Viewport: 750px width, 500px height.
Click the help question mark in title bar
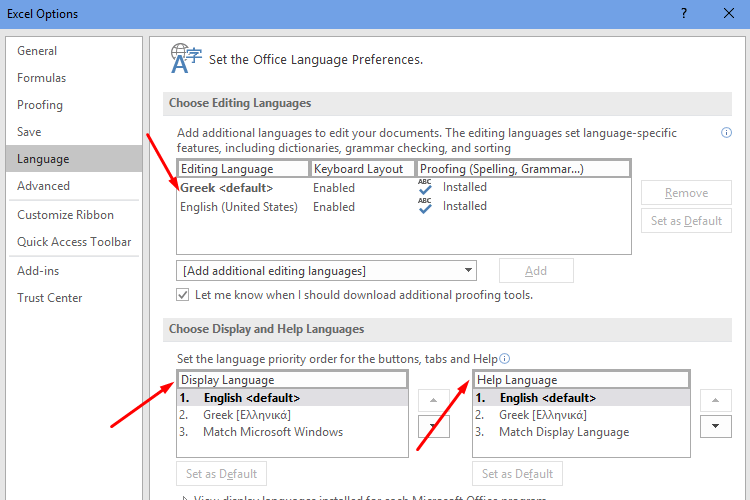[x=684, y=13]
